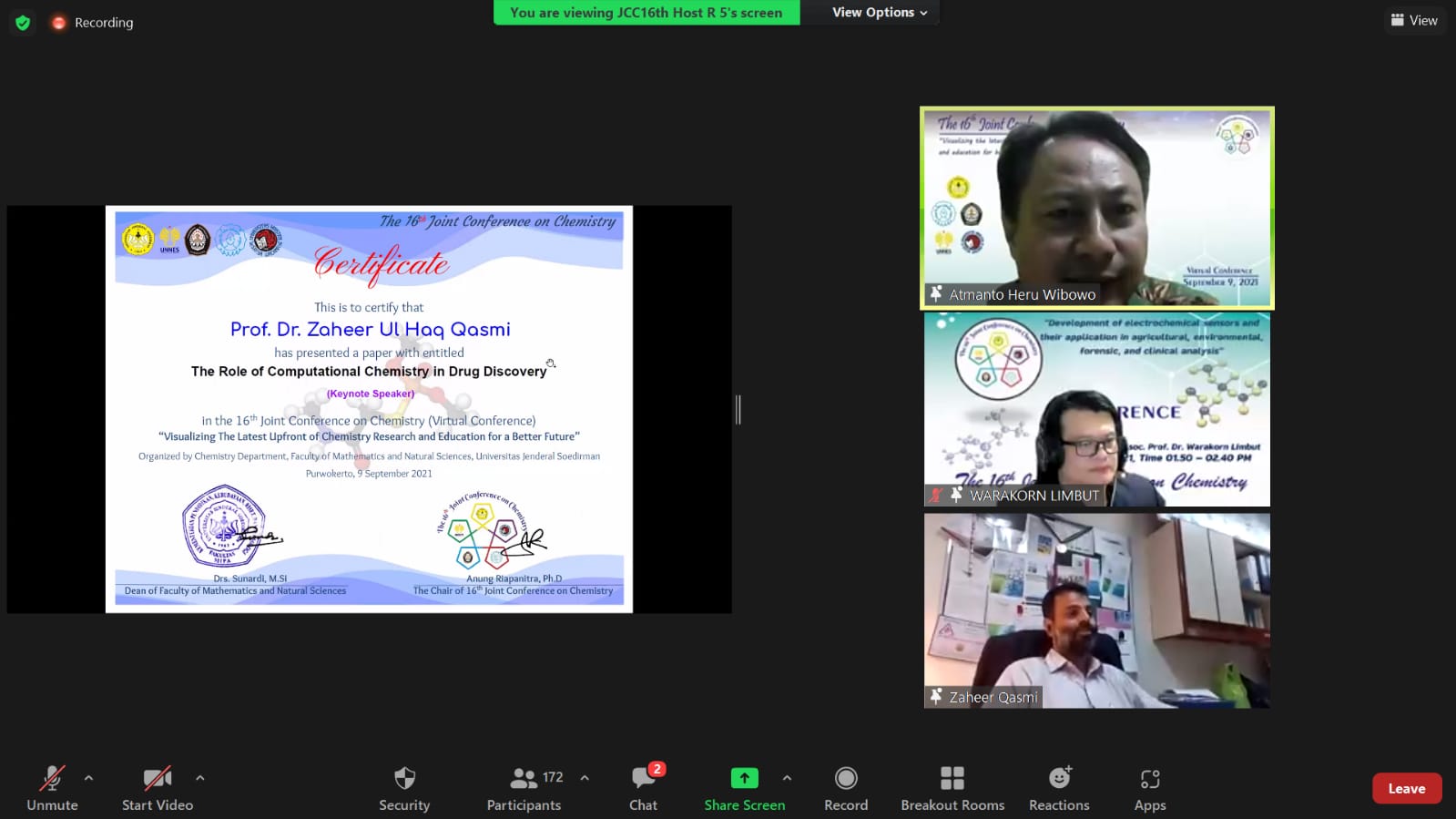The width and height of the screenshot is (1456, 819).
Task: Switch layout using the View button
Action: tap(1414, 20)
